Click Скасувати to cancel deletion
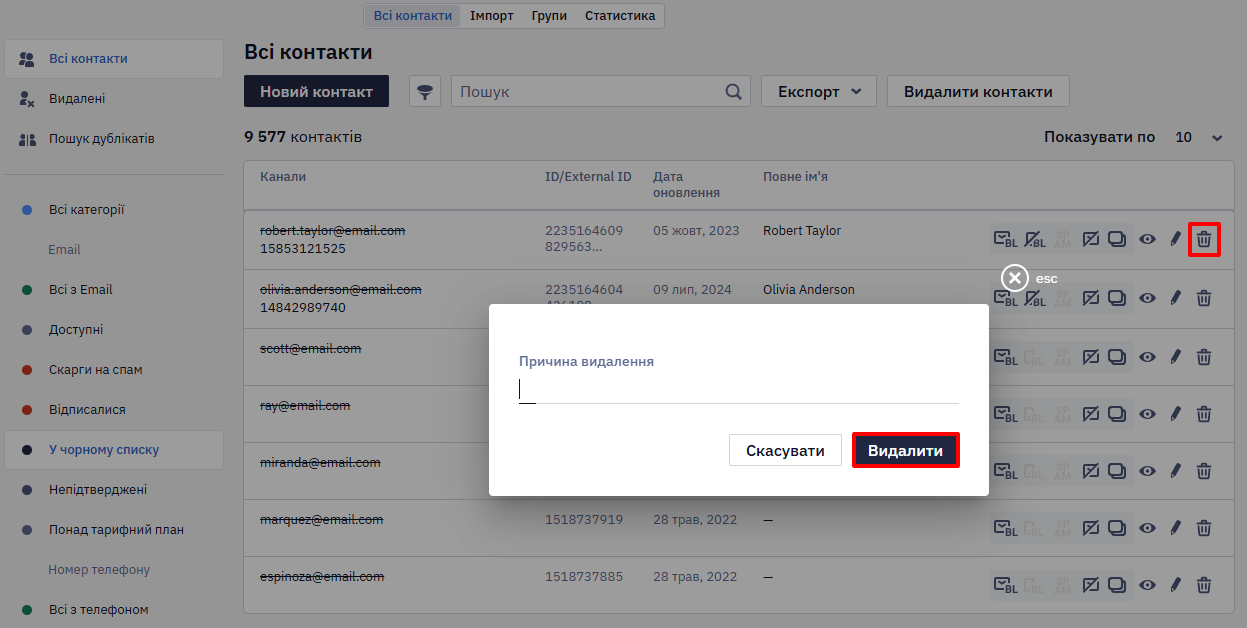 pos(785,450)
